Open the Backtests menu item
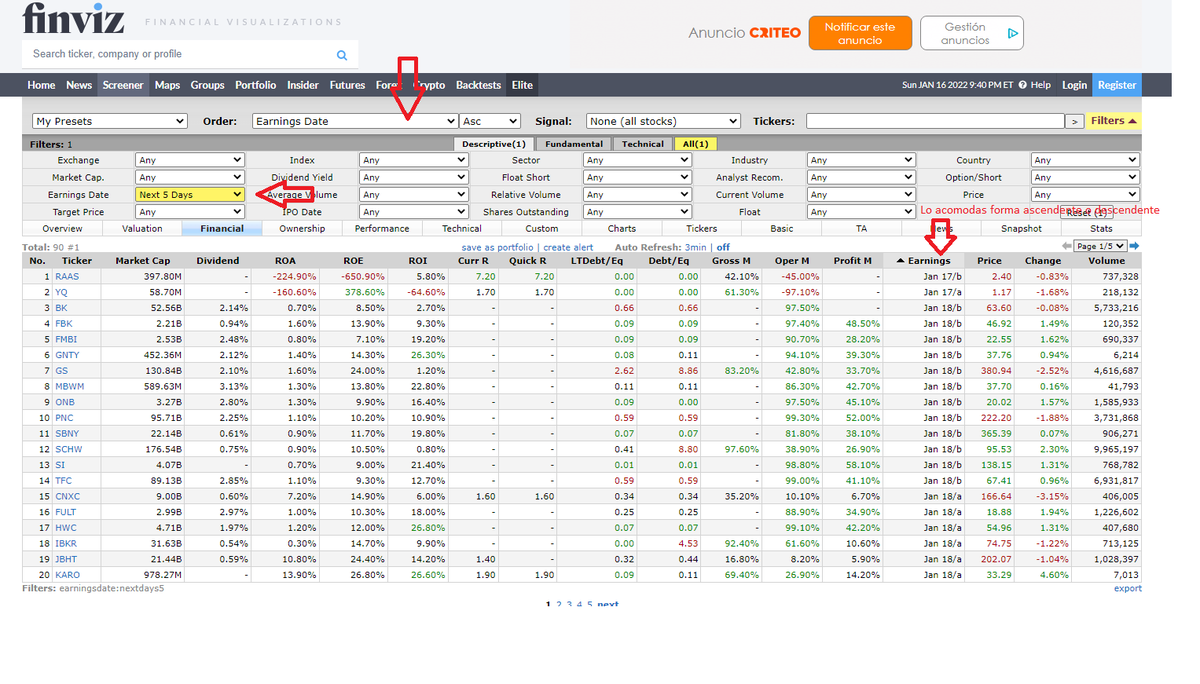Screen dimensions: 1200x684 [478, 85]
